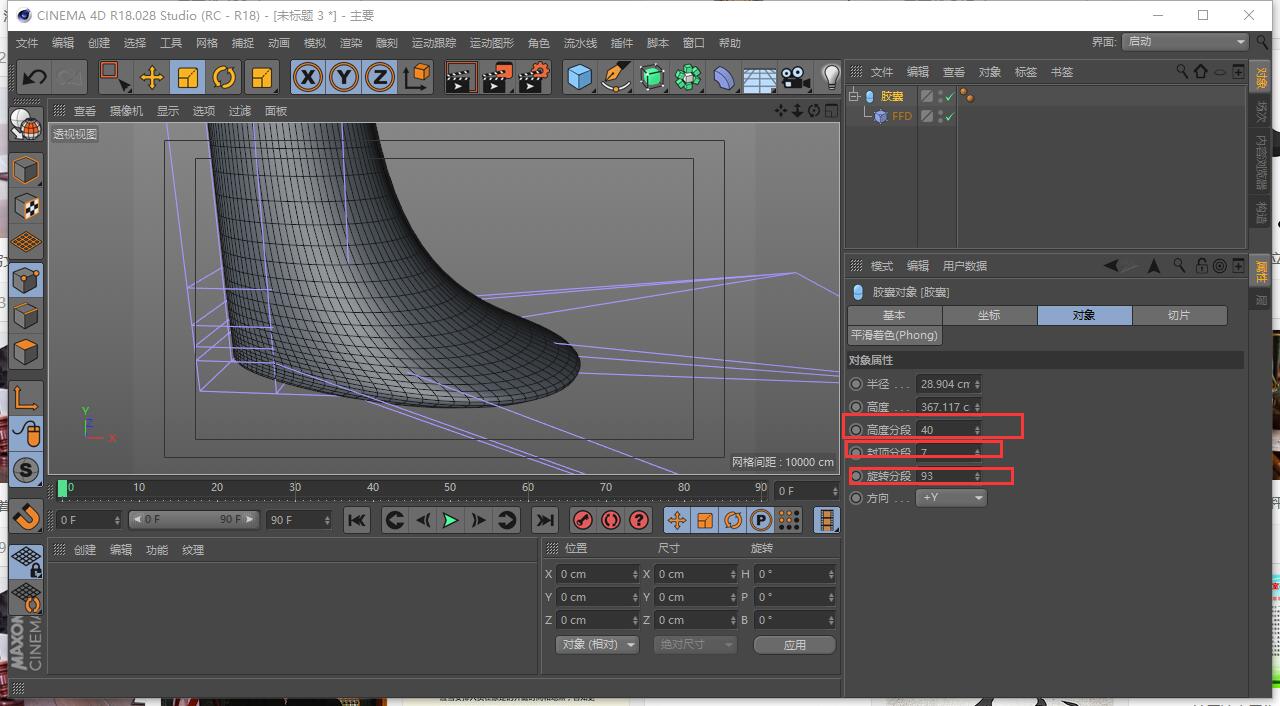
Task: Click the preview range slider bar
Action: pyautogui.click(x=195, y=520)
